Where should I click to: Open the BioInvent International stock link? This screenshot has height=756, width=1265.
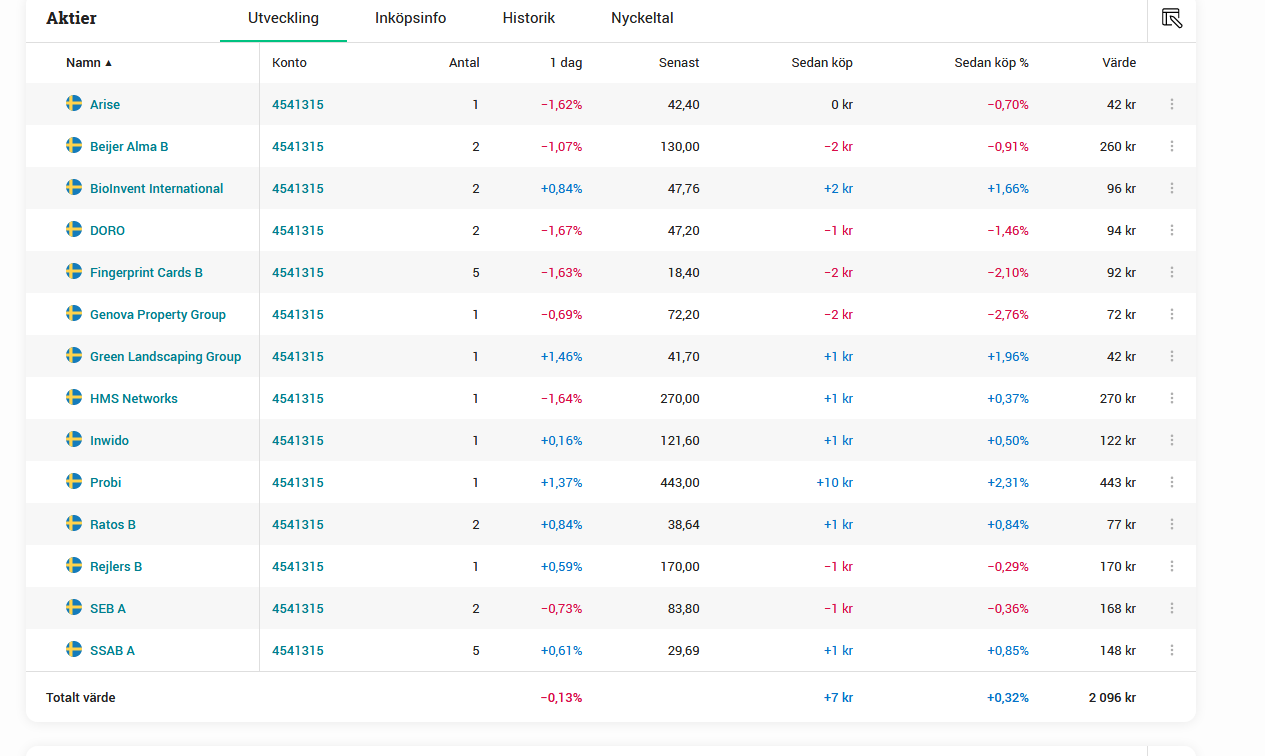156,188
